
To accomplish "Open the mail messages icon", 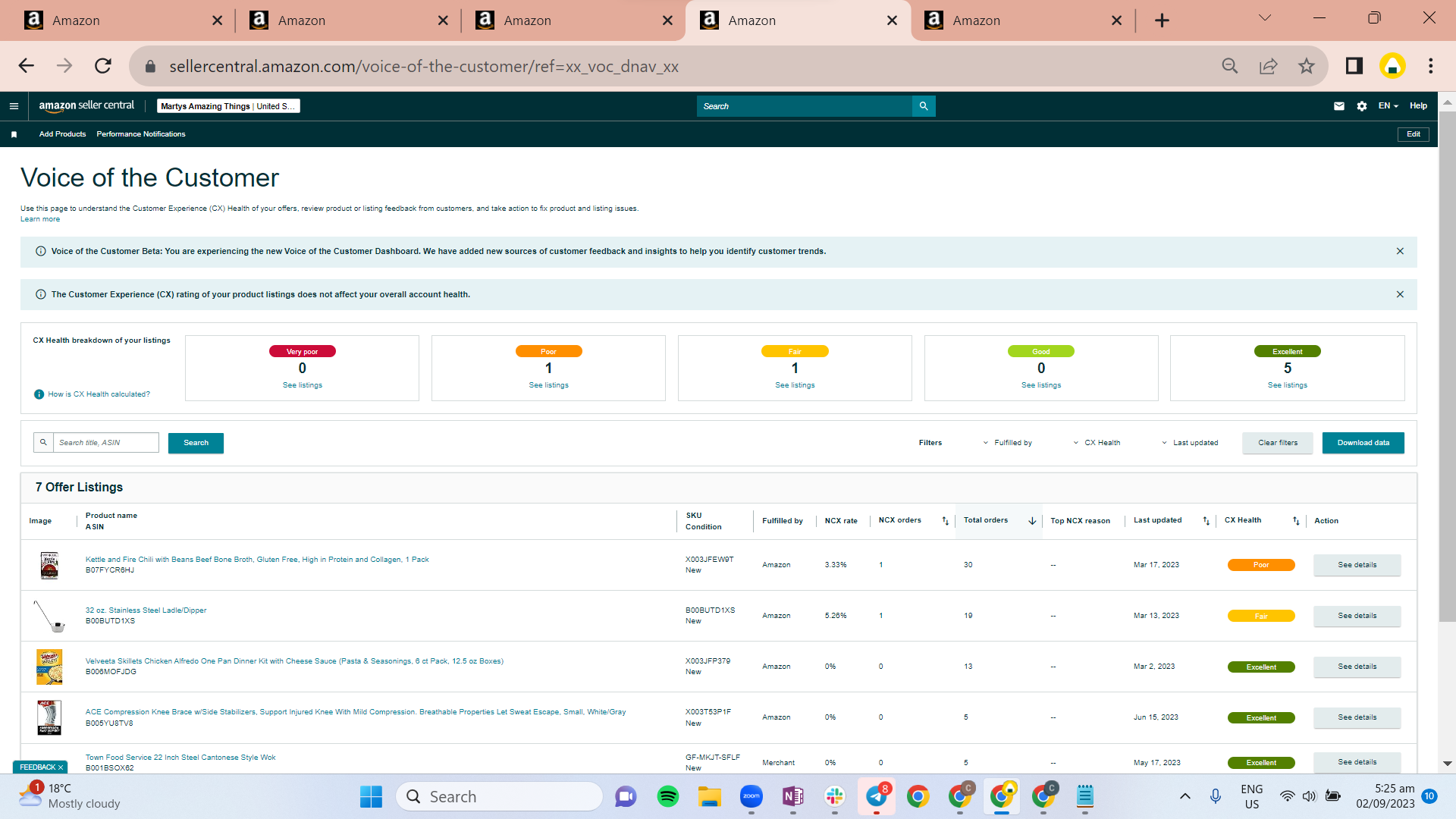I will (1339, 106).
